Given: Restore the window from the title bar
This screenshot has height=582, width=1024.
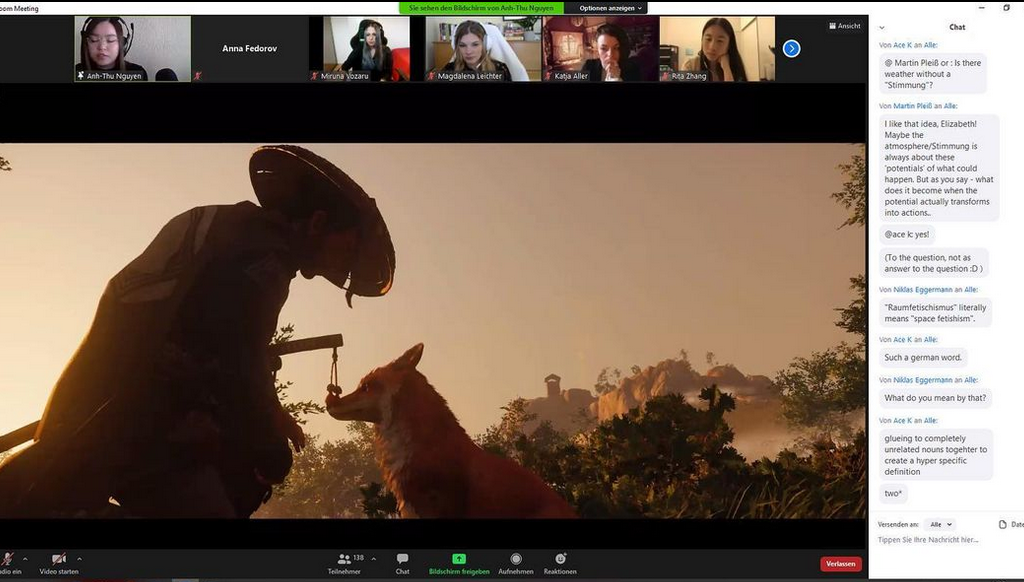Looking at the screenshot, I should [1006, 8].
